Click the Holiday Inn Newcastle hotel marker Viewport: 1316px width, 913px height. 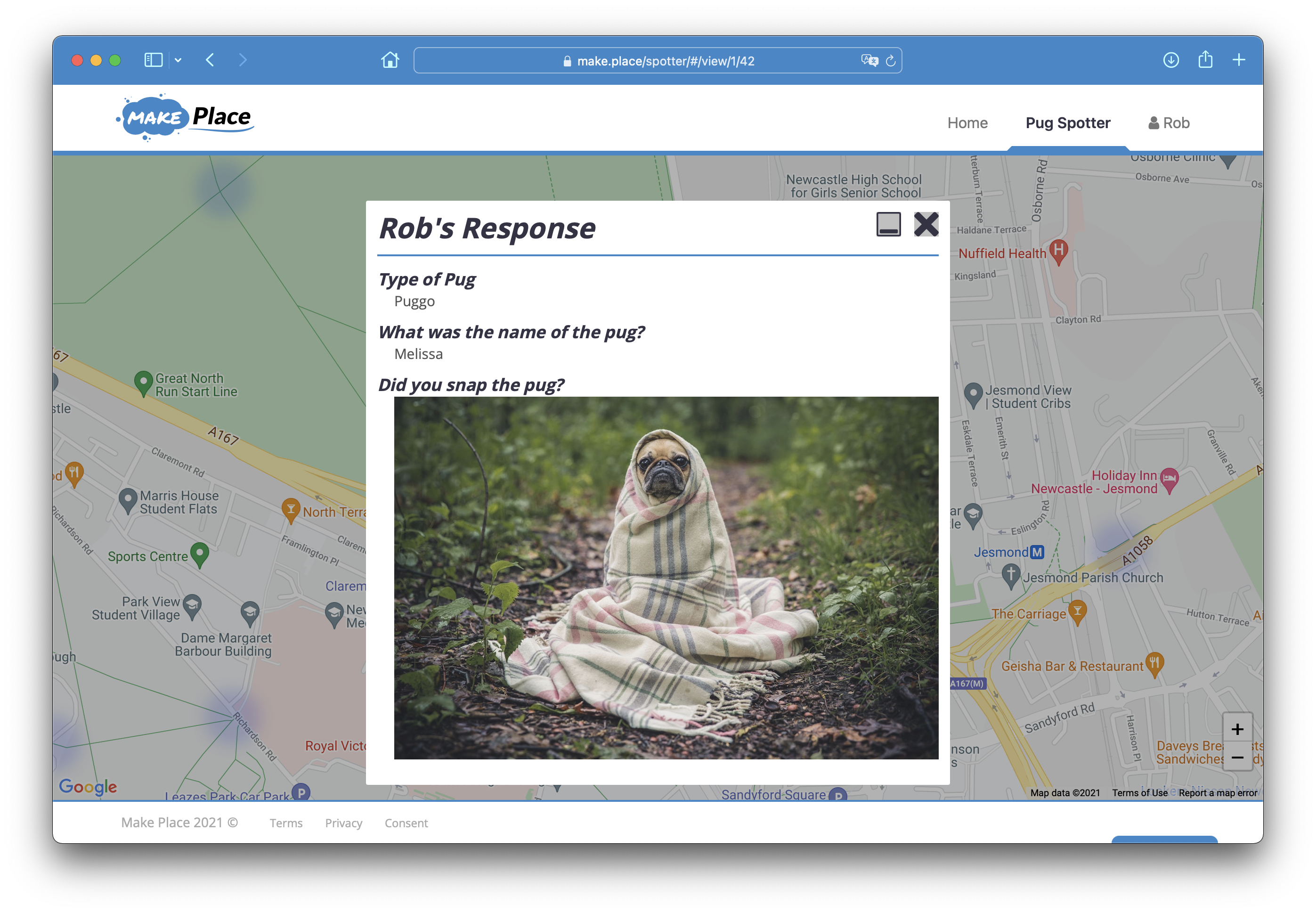point(1169,480)
